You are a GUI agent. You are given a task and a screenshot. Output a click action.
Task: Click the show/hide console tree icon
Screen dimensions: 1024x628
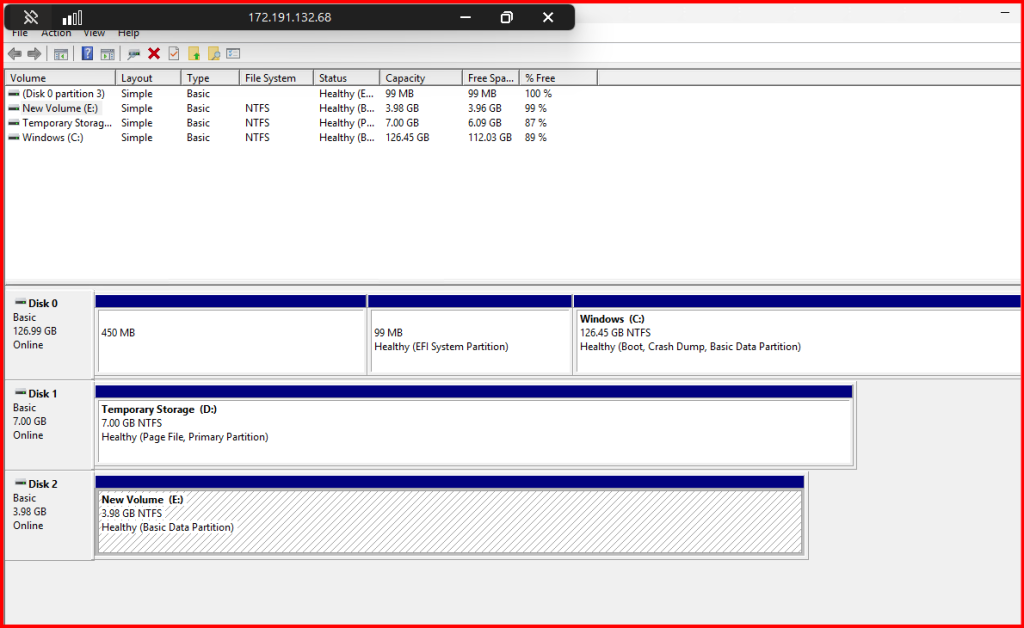61,54
